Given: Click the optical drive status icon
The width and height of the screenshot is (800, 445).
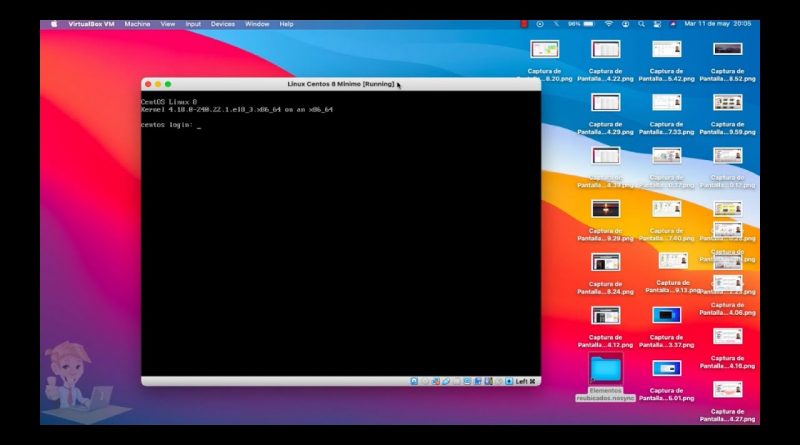Looking at the screenshot, I should coord(426,381).
